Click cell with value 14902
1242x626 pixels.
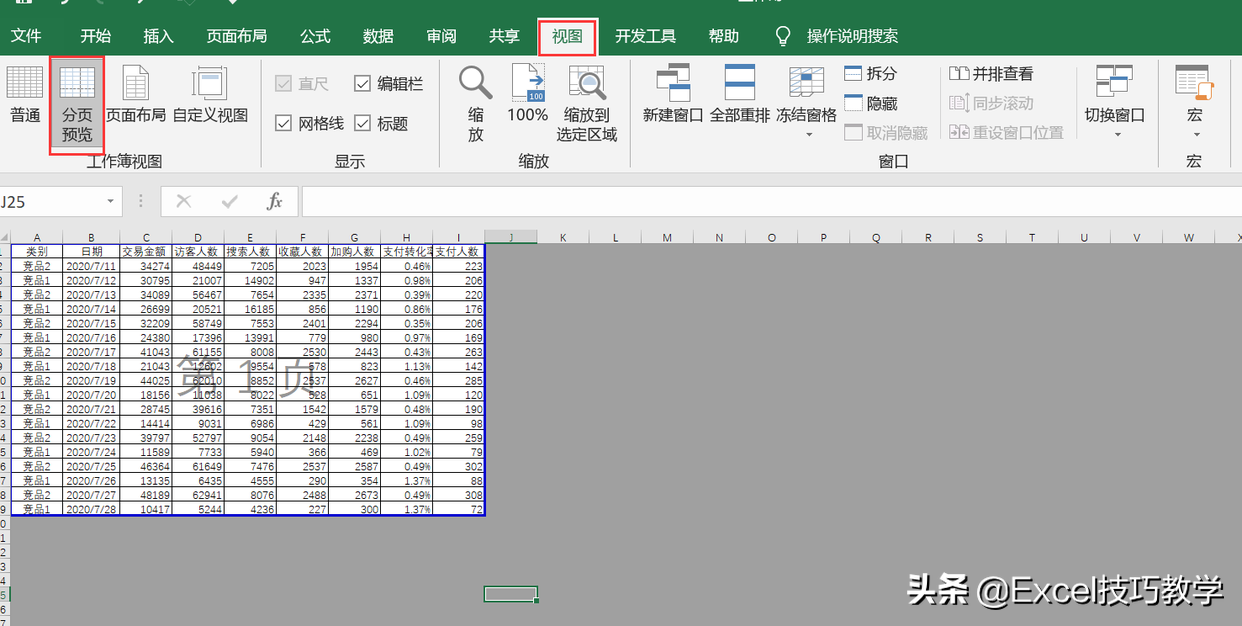(250, 281)
